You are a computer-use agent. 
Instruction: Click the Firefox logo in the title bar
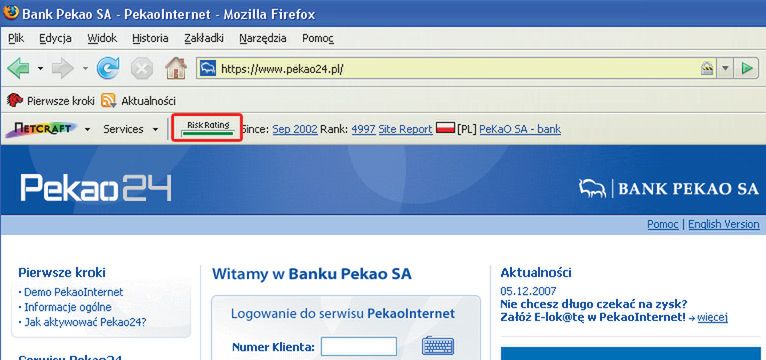tap(11, 12)
